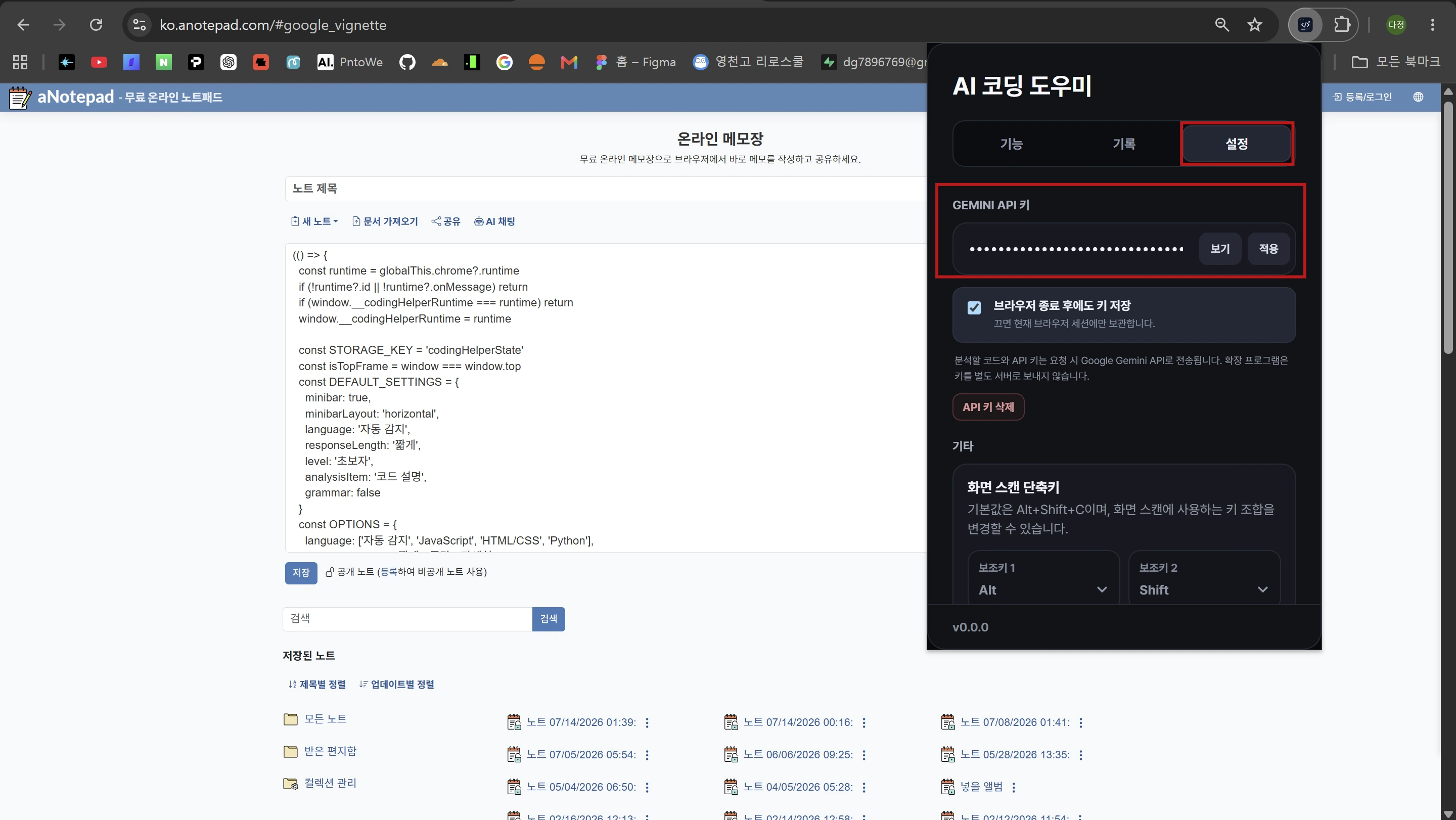Open the Chrome extensions puzzle icon
The height and width of the screenshot is (820, 1456).
(1342, 25)
